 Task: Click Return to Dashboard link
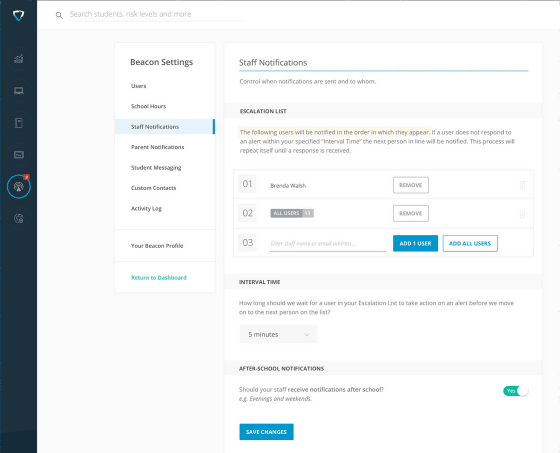[x=159, y=278]
